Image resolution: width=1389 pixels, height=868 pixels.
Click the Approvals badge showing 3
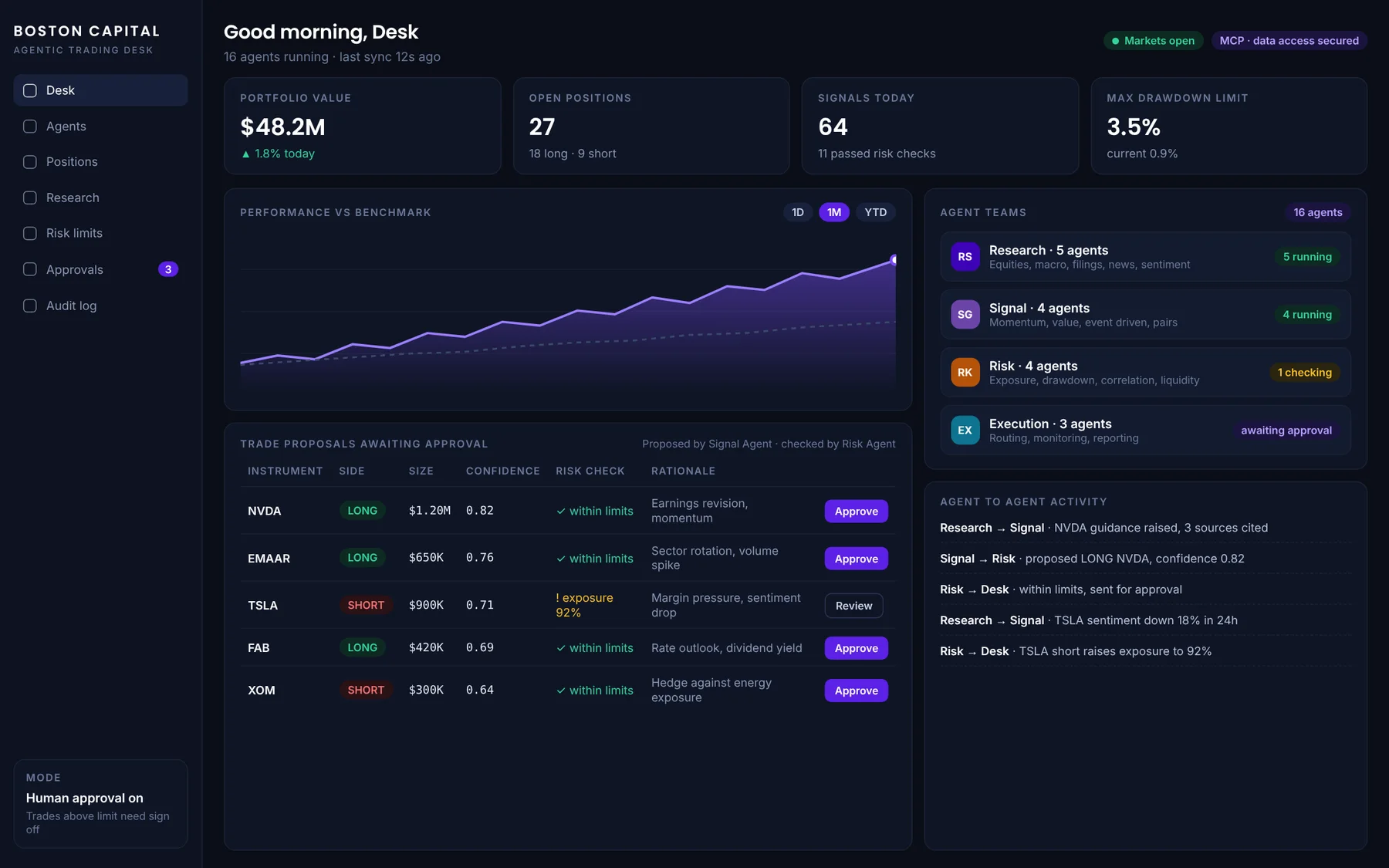168,269
